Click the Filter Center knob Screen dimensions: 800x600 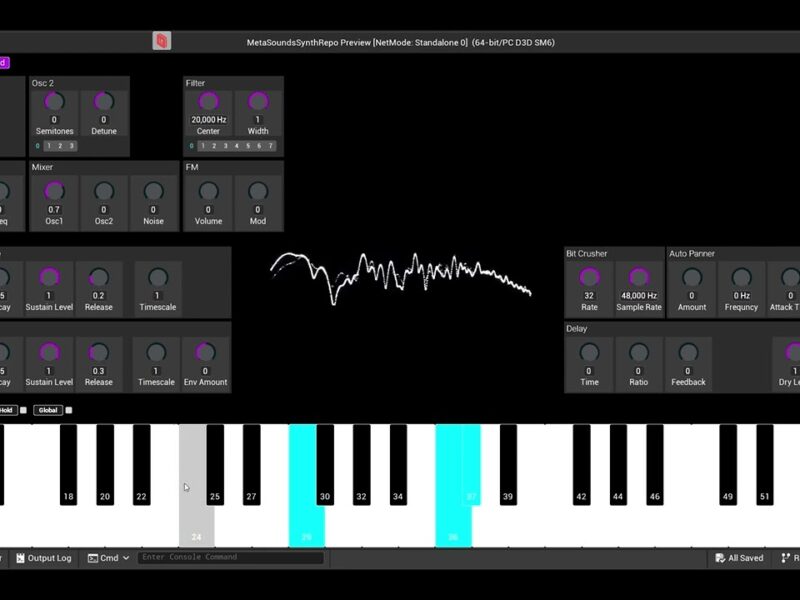[208, 102]
